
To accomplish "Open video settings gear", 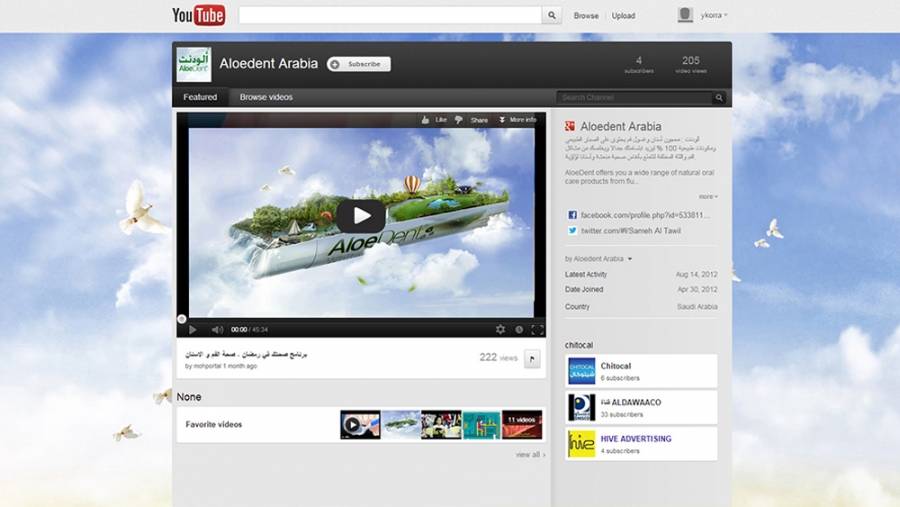I will point(501,329).
